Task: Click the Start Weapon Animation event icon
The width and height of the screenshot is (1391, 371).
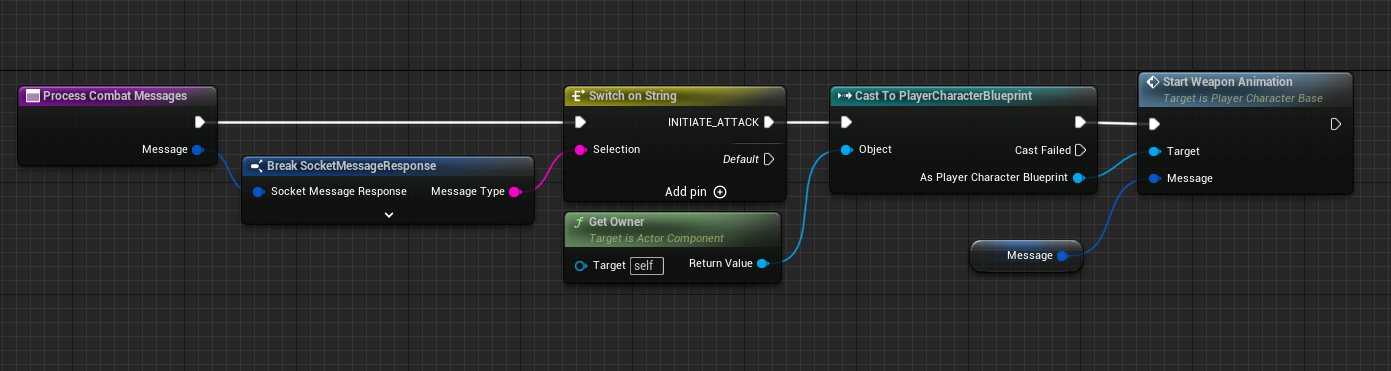Action: (1152, 82)
